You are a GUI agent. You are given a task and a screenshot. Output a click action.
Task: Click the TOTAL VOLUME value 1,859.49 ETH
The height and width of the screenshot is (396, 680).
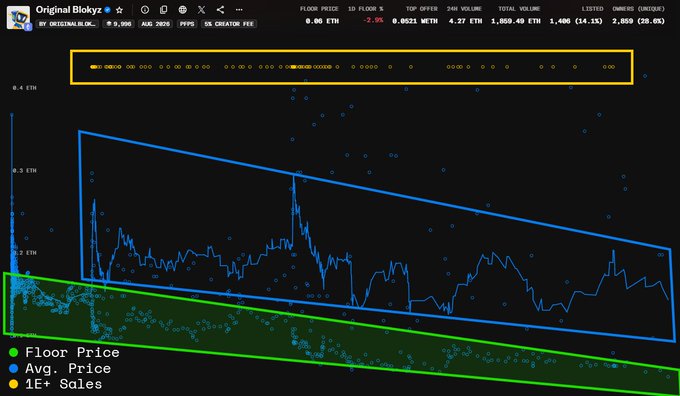(516, 21)
